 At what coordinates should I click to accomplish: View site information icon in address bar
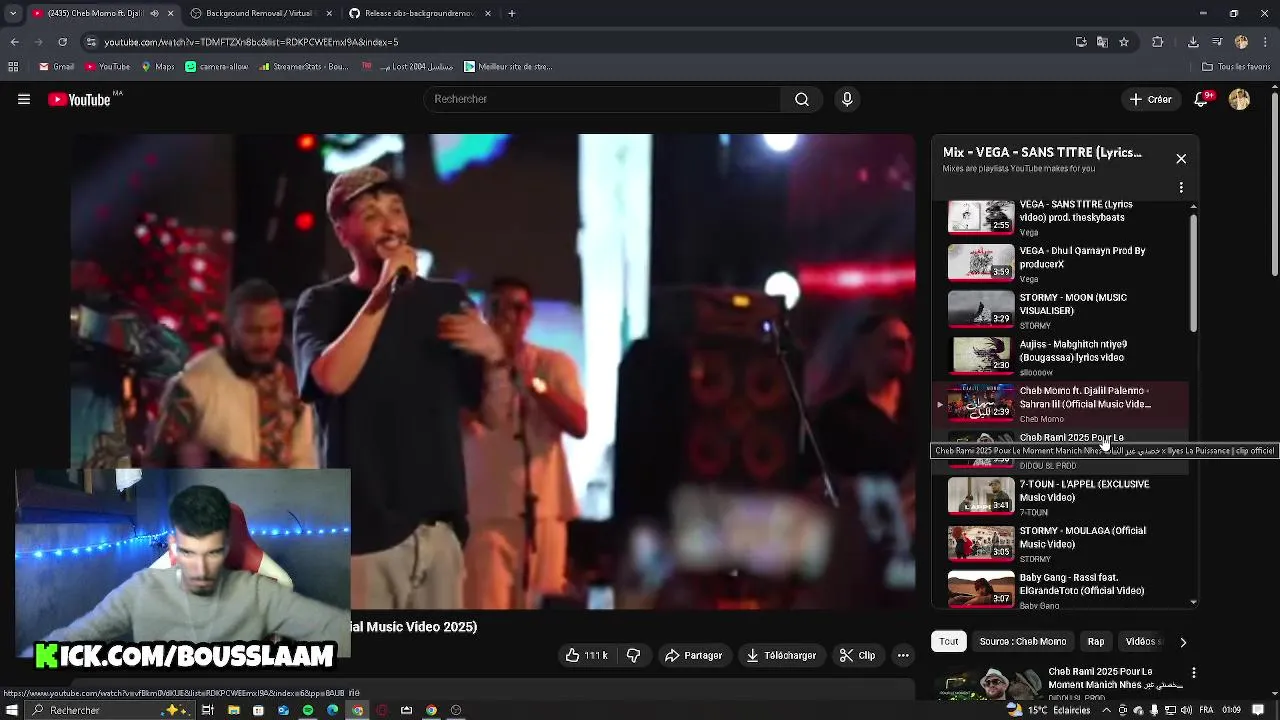tap(91, 42)
